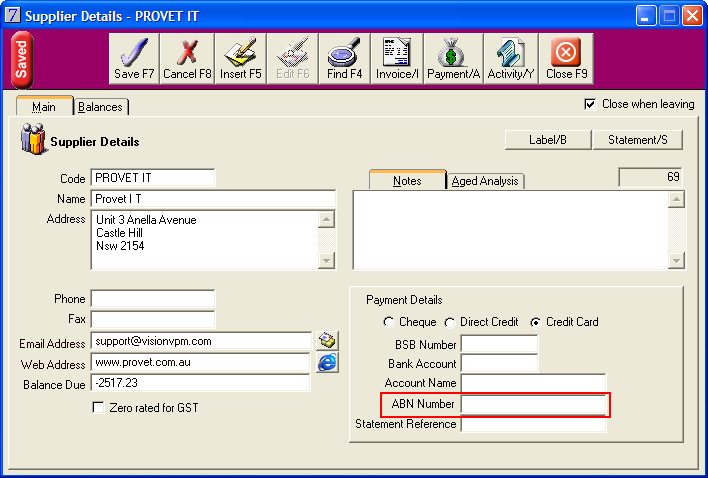Click the Statement/S button
The image size is (708, 478).
tap(638, 140)
